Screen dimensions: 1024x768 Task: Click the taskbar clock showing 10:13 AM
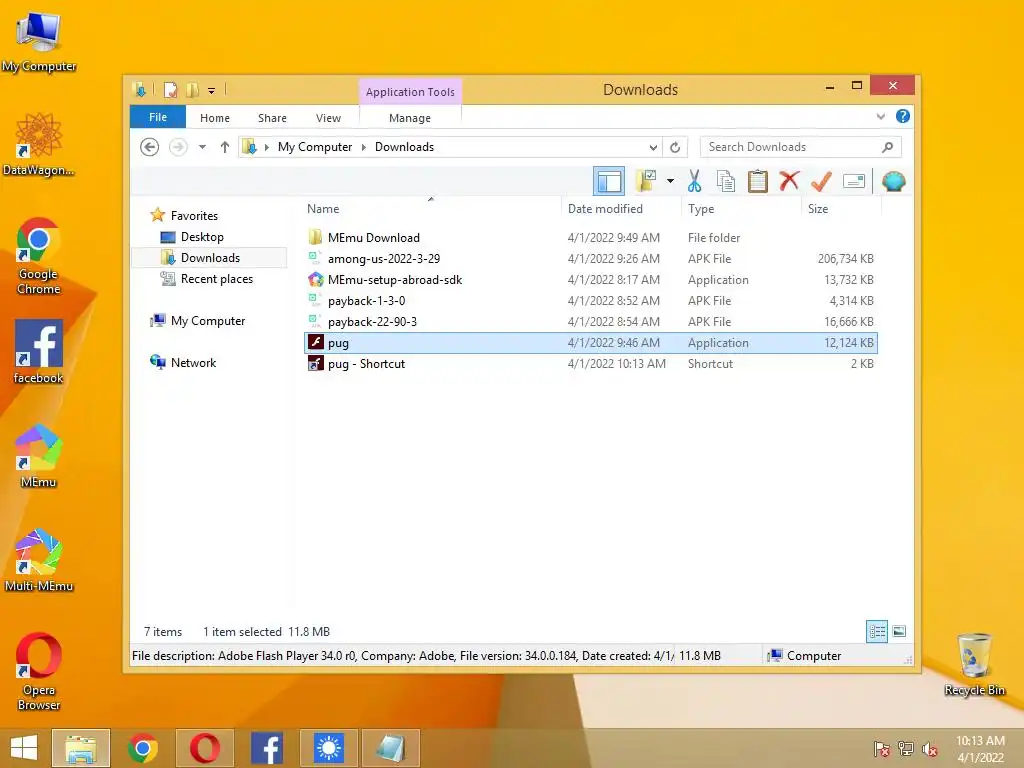point(980,748)
